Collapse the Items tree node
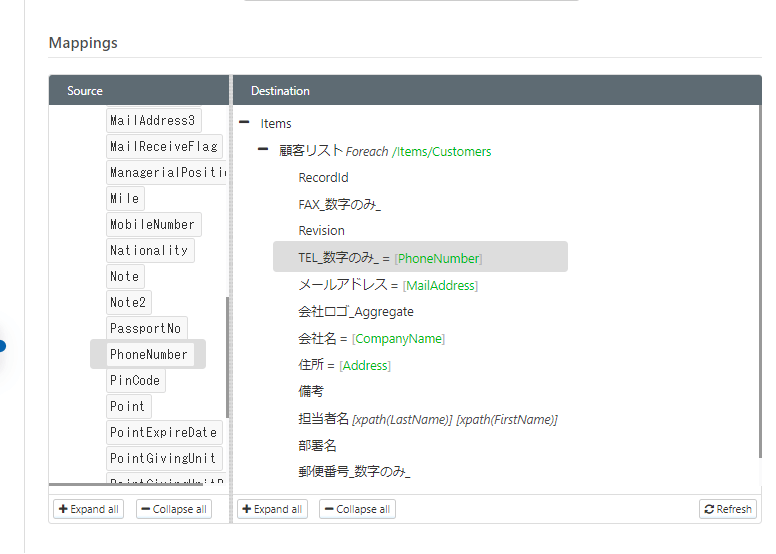 tap(244, 123)
